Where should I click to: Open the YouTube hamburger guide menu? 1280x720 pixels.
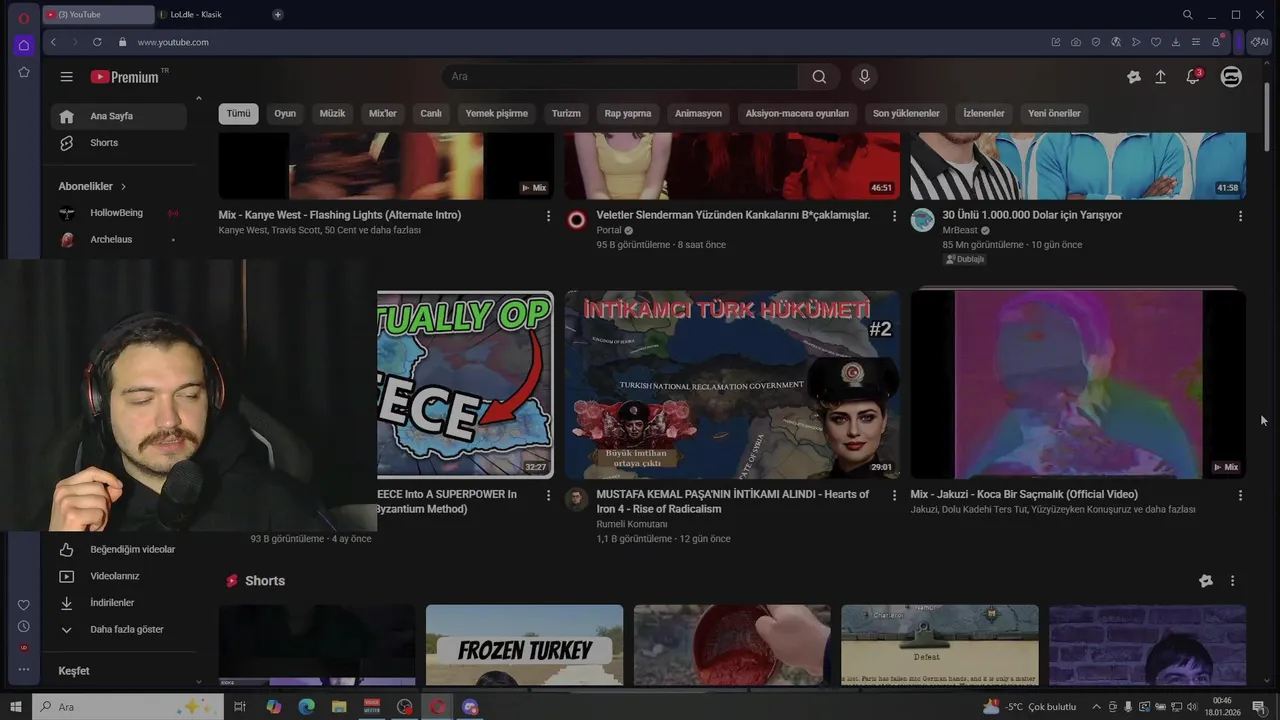[66, 77]
